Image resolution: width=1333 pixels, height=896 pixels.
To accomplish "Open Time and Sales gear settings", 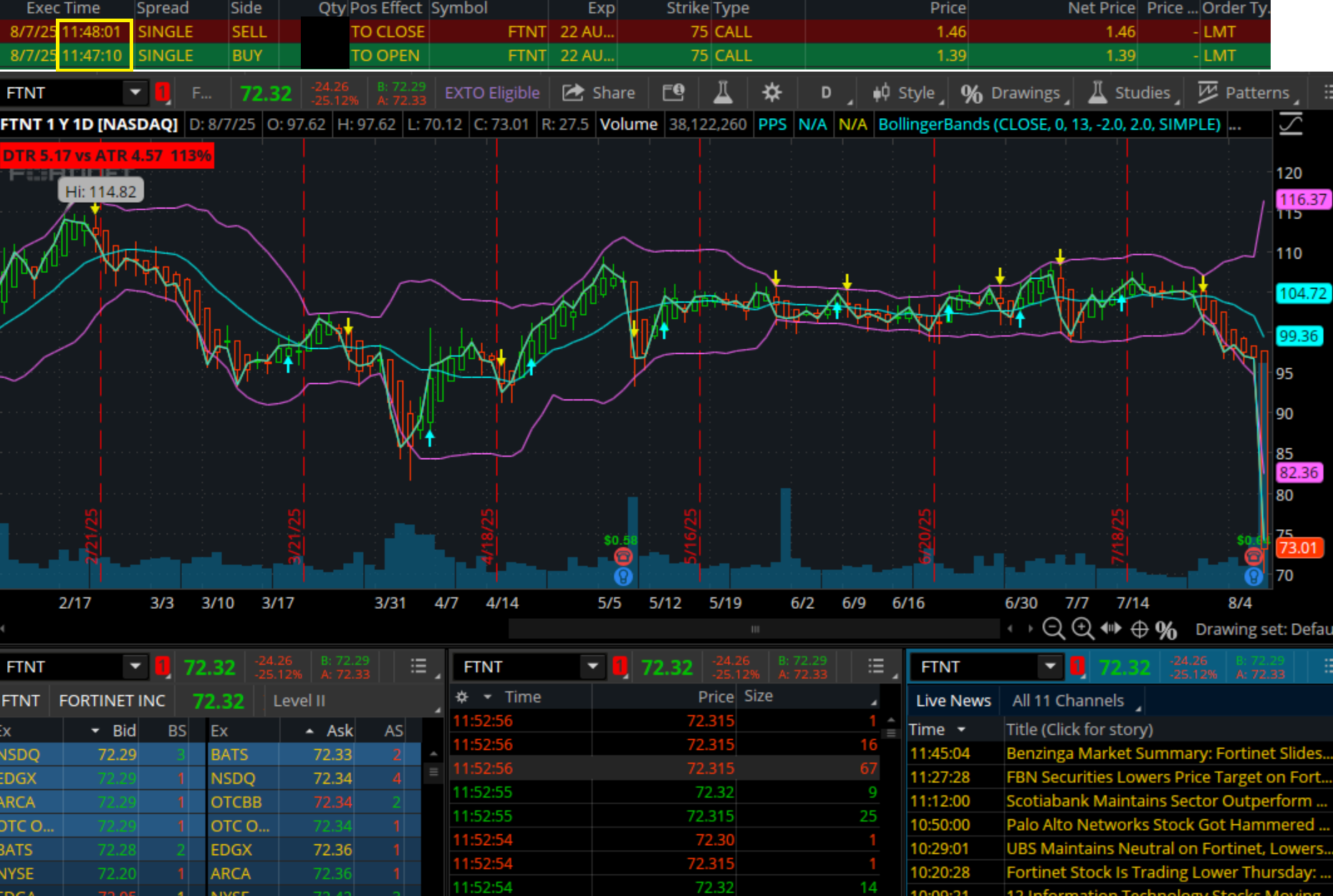I will [x=463, y=697].
